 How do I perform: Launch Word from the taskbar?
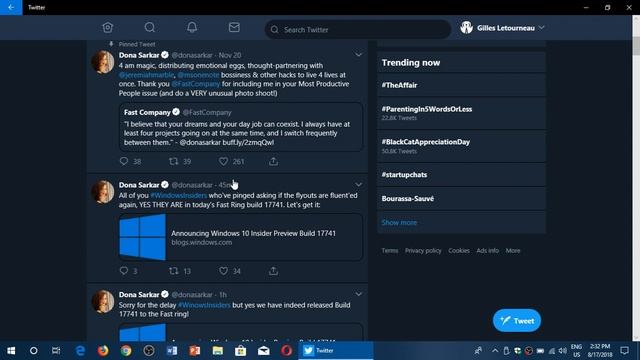[172, 350]
